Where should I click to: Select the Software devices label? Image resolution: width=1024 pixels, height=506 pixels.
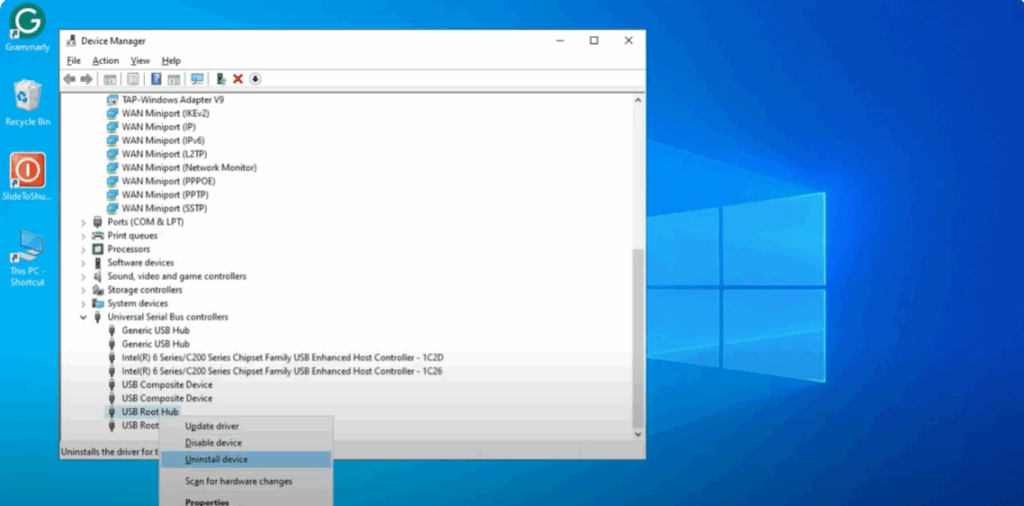pos(140,263)
